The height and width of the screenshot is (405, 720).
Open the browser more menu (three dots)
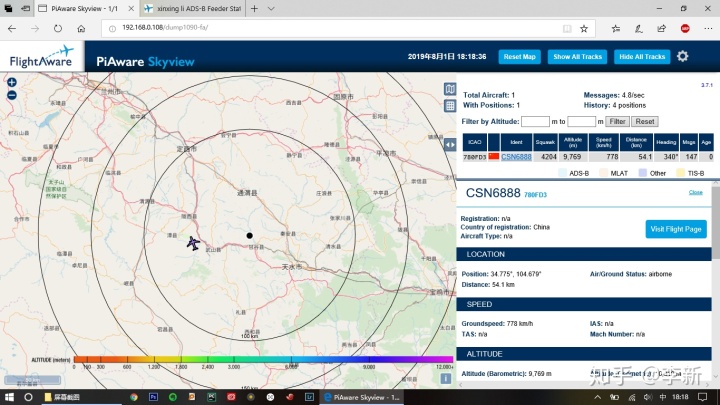click(709, 28)
